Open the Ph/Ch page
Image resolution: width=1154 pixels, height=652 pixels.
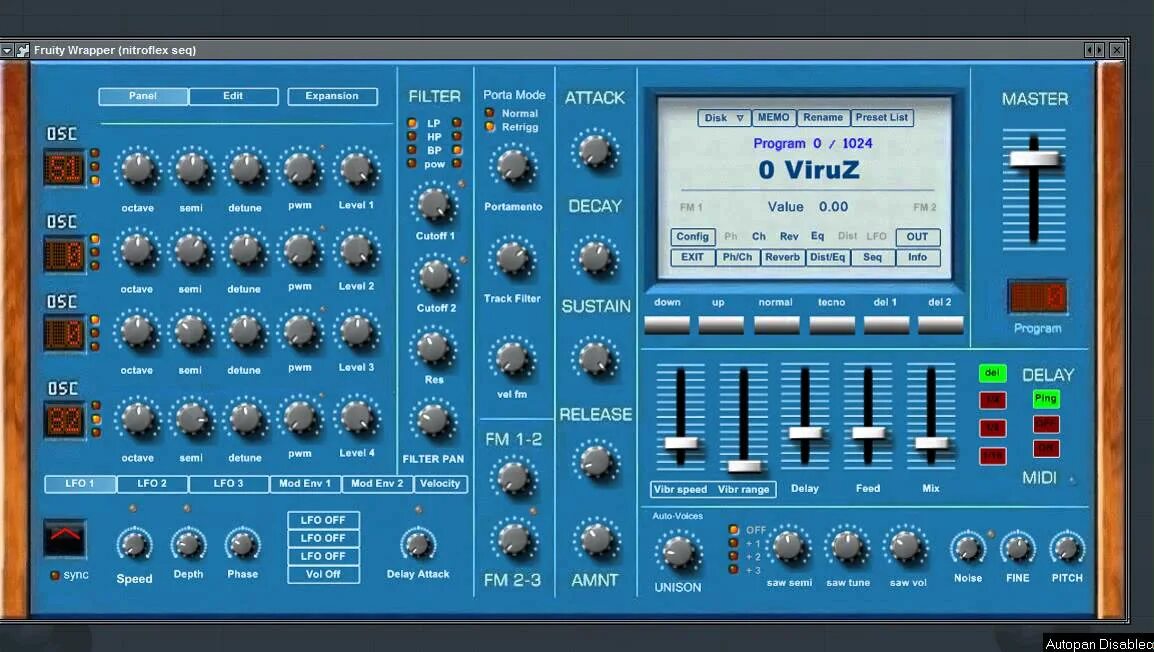(x=737, y=258)
